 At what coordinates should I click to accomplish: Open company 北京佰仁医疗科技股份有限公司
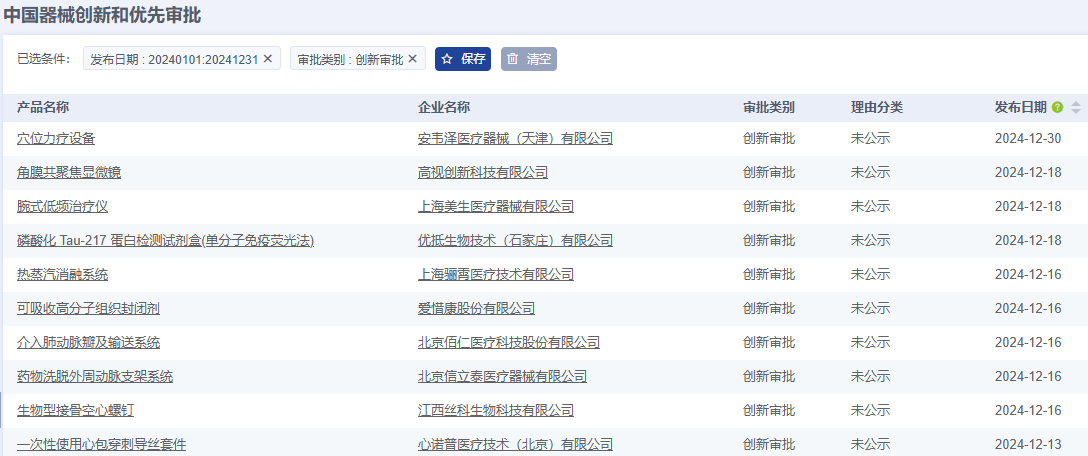(509, 342)
